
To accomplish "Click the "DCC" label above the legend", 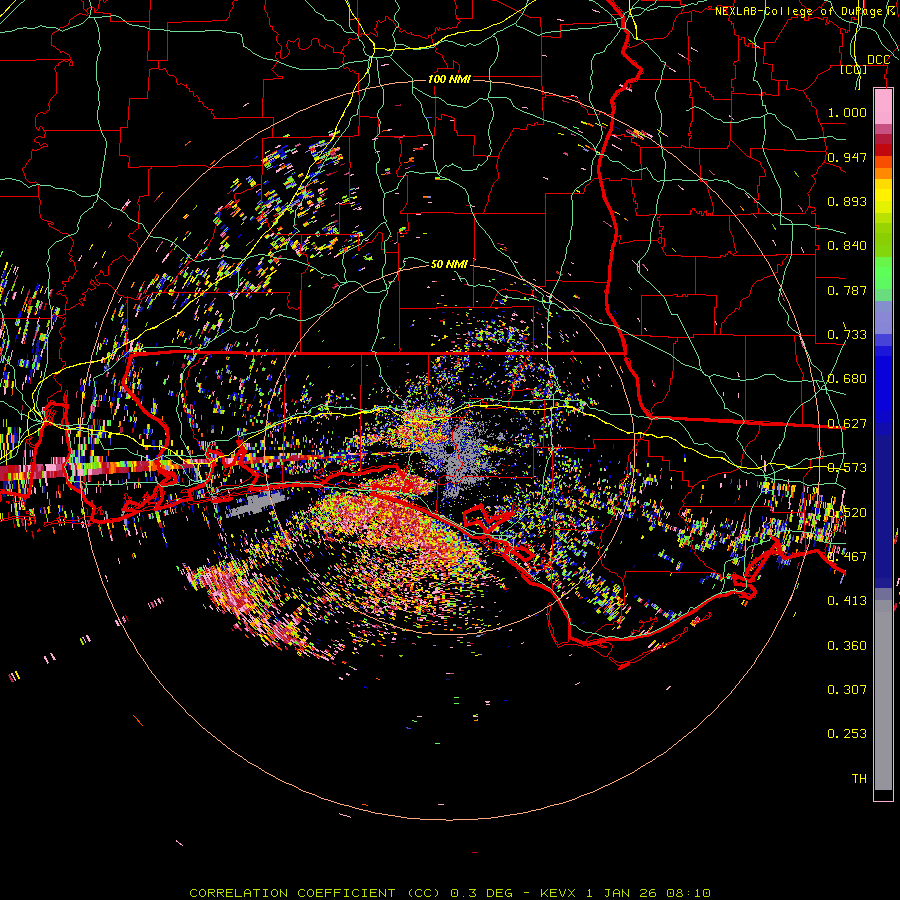I will (878, 60).
